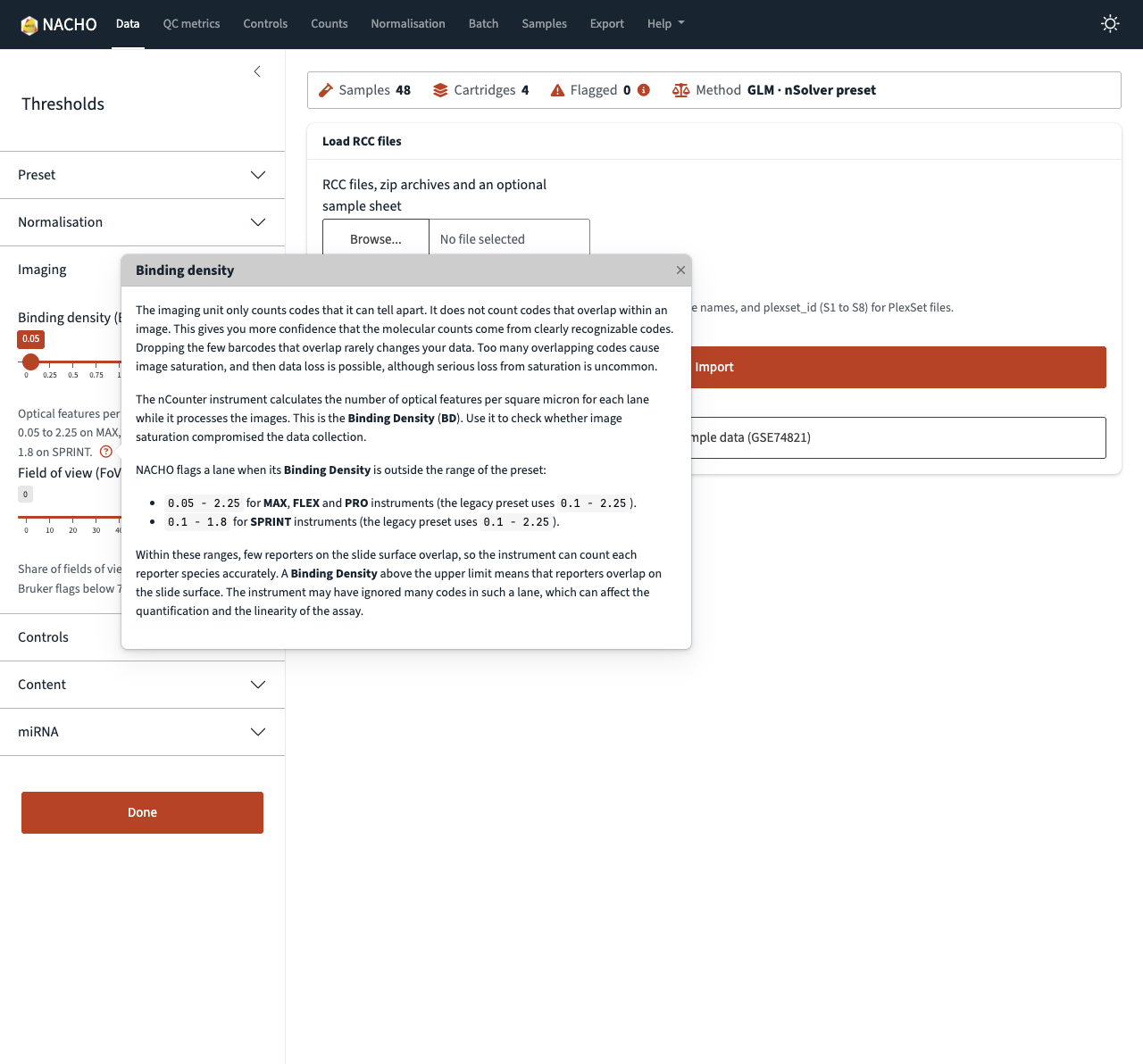Go to the Controls nav tab
1143x1064 pixels.
pos(265,24)
